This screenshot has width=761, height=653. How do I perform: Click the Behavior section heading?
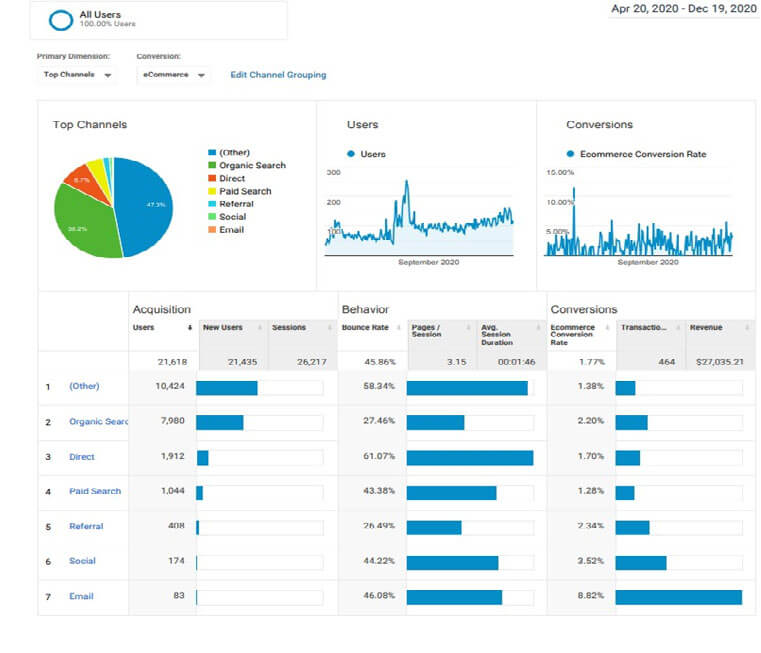tap(365, 309)
